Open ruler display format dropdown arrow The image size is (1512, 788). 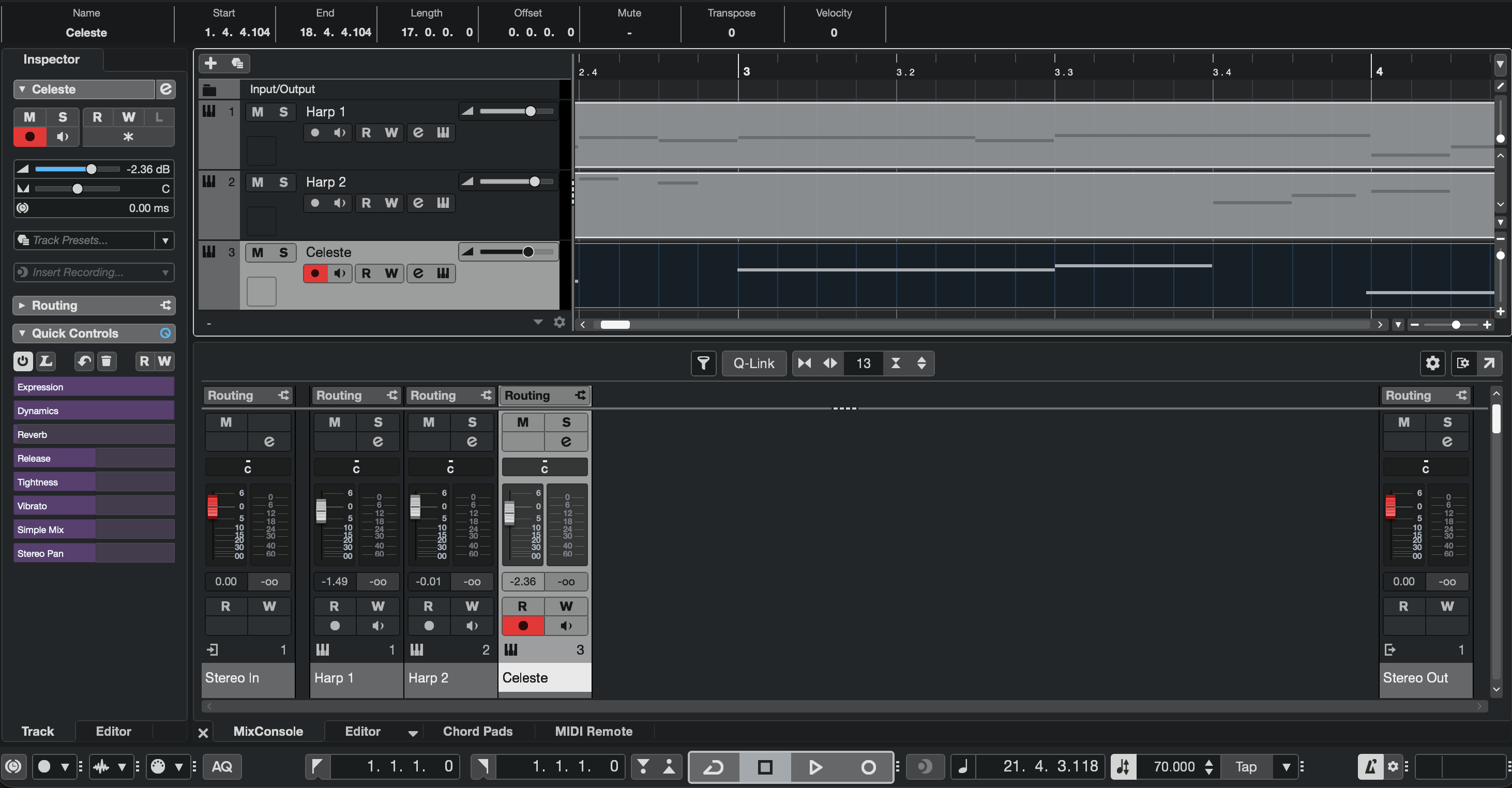(x=1500, y=64)
